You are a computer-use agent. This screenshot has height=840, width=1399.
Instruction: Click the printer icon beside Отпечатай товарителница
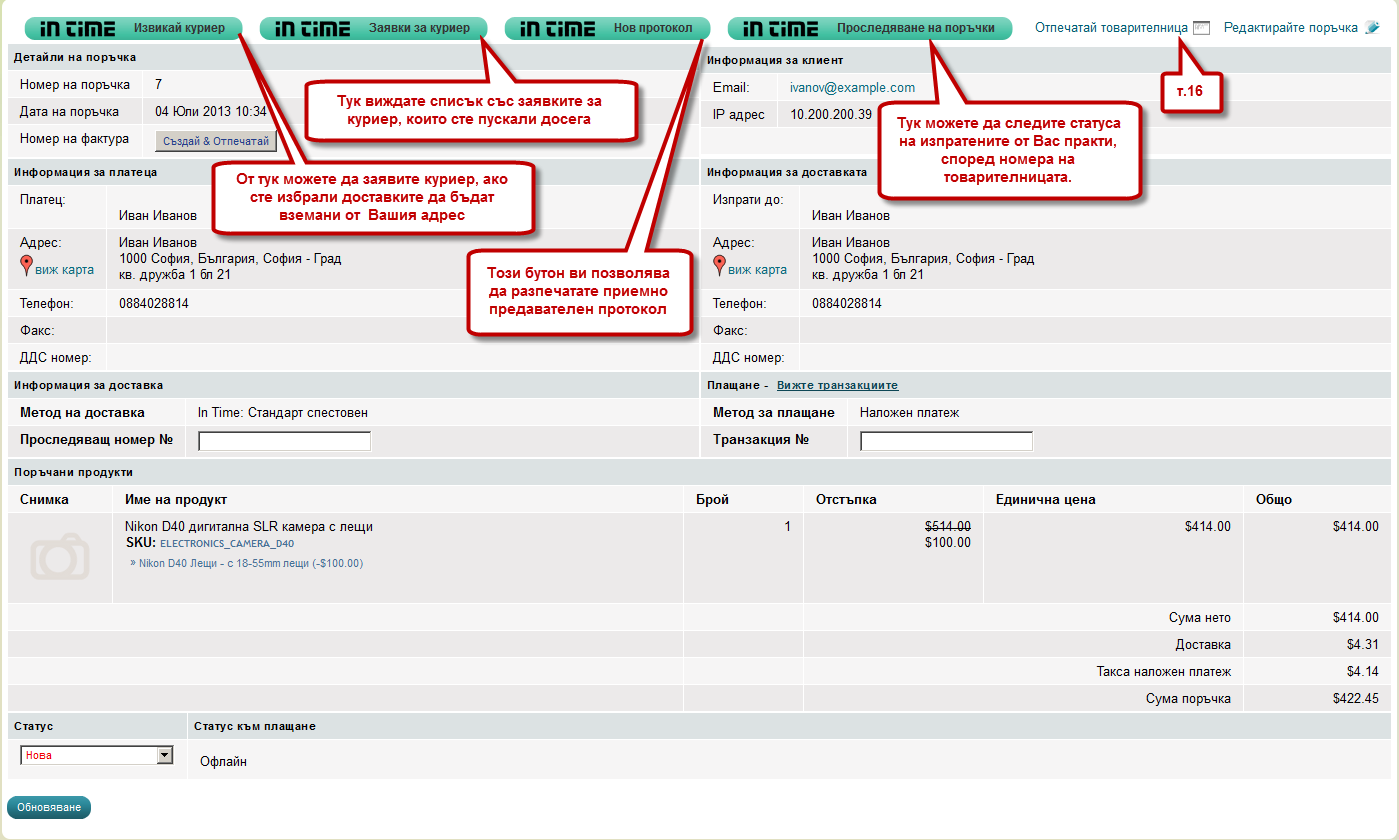[1201, 28]
